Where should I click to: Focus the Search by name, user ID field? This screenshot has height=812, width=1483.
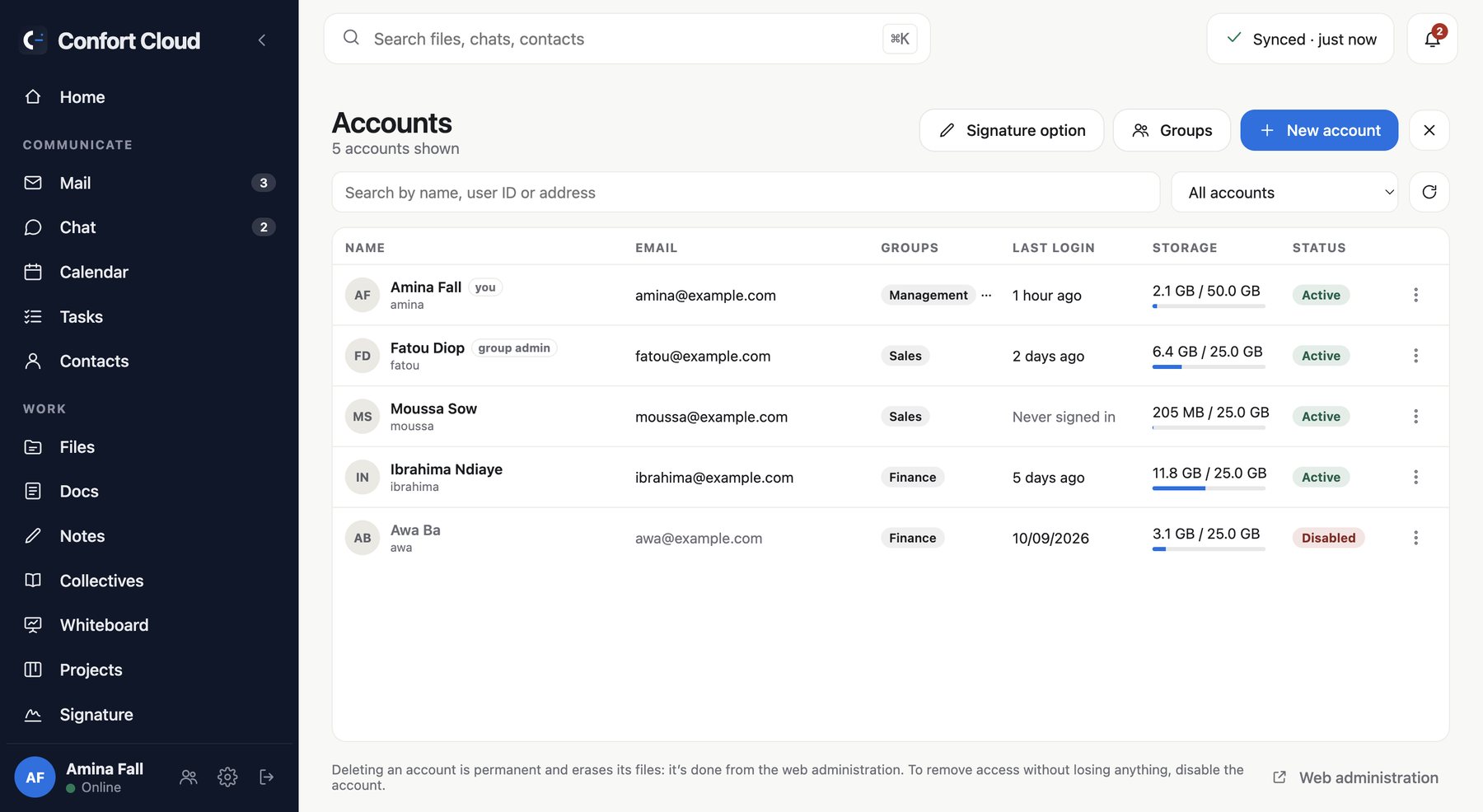point(746,193)
